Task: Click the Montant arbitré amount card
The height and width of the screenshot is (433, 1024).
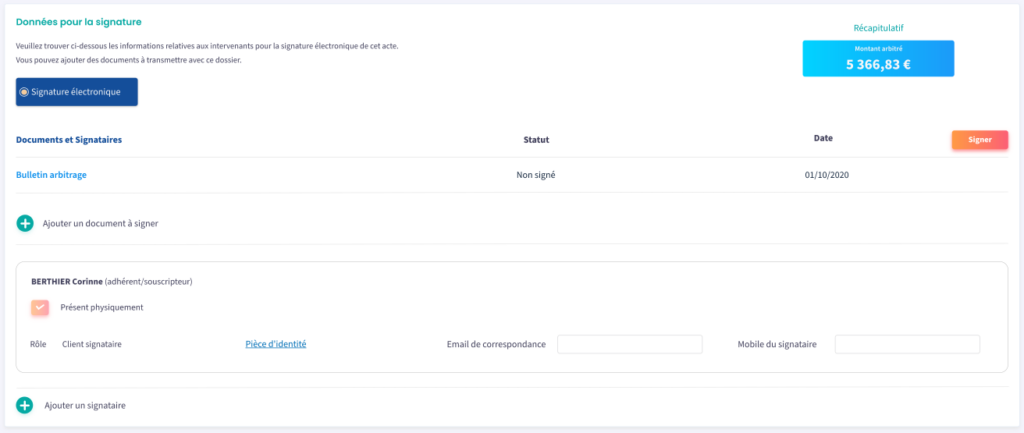Action: [878, 59]
